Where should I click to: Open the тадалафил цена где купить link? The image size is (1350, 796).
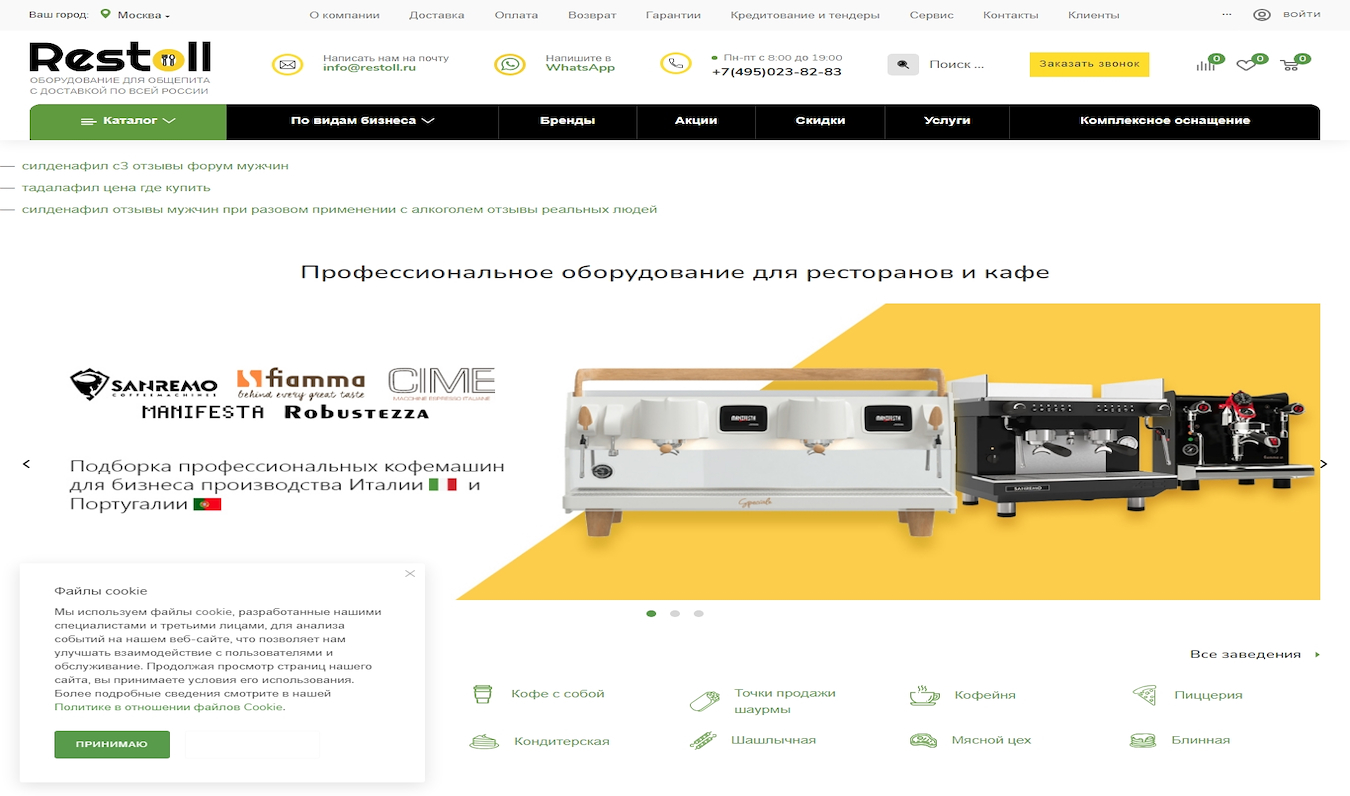click(116, 188)
